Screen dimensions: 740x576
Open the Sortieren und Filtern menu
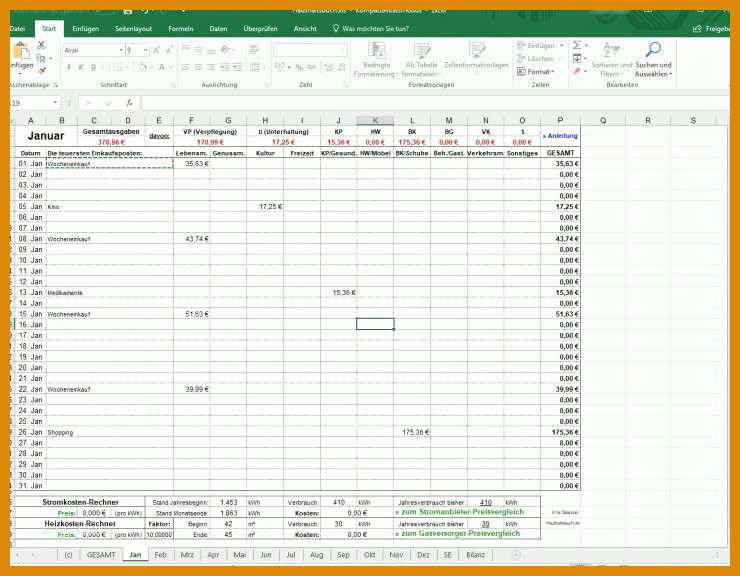[611, 59]
